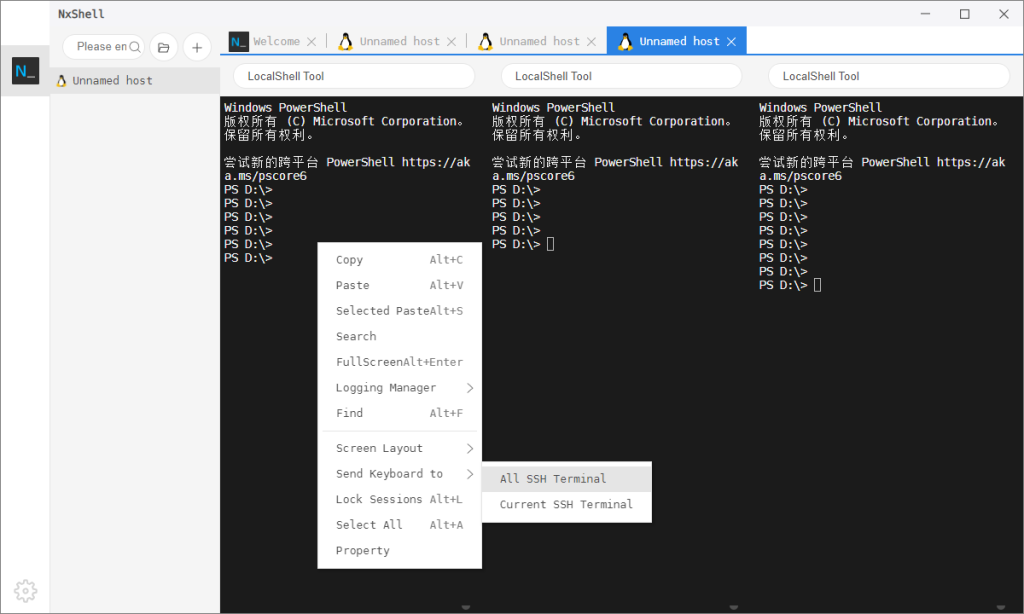Open the folder icon beside the search field
1024x614 pixels.
[163, 46]
